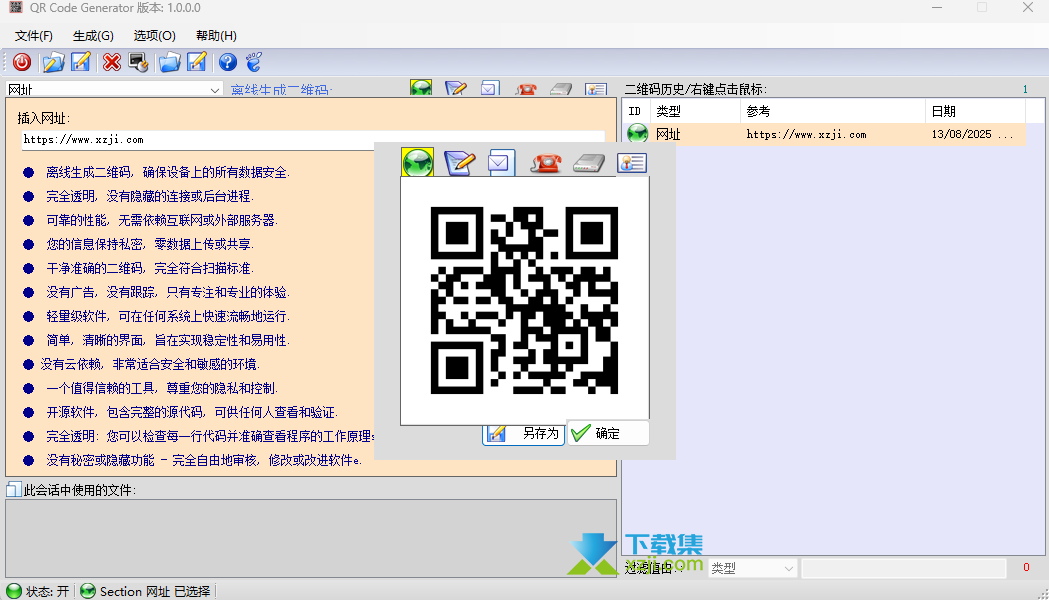Click the ID column header
This screenshot has height=600, width=1049.
point(634,111)
